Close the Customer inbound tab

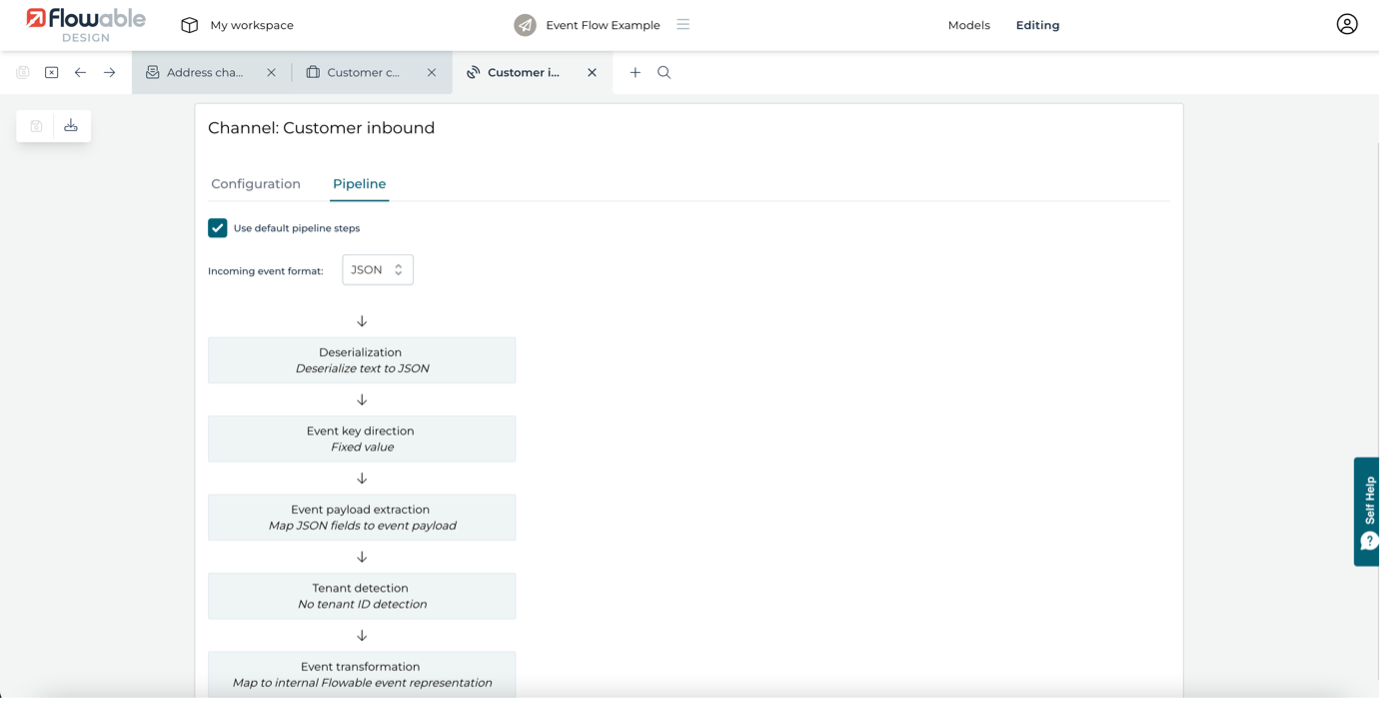(592, 73)
